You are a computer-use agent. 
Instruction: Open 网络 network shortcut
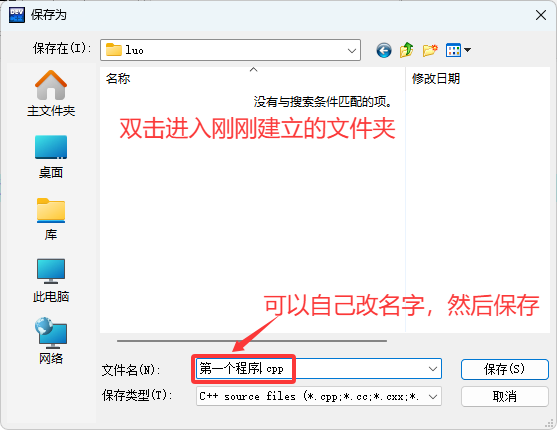pos(51,341)
